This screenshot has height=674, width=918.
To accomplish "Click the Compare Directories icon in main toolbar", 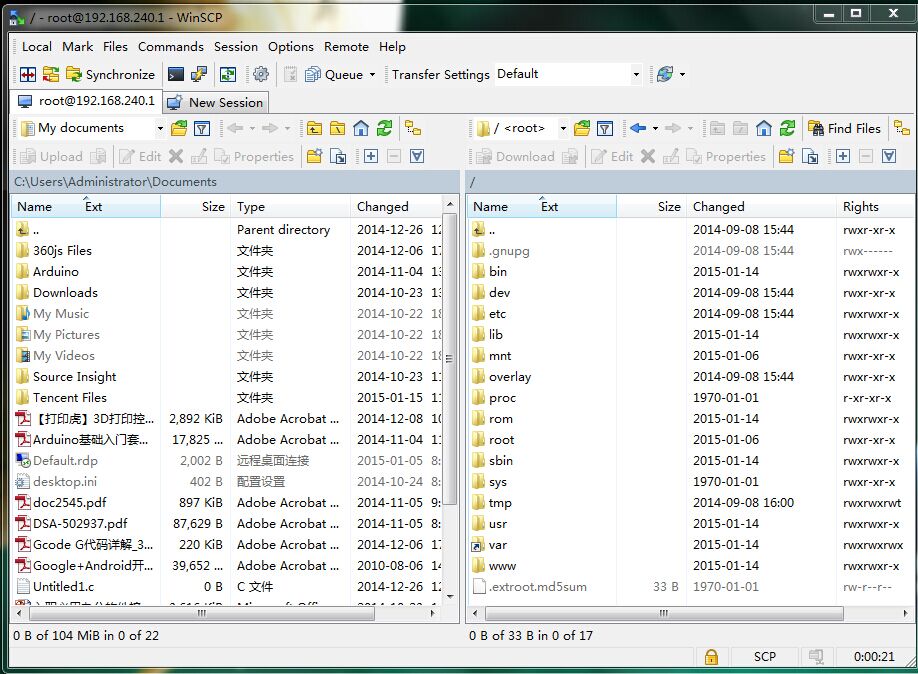I will coord(28,74).
